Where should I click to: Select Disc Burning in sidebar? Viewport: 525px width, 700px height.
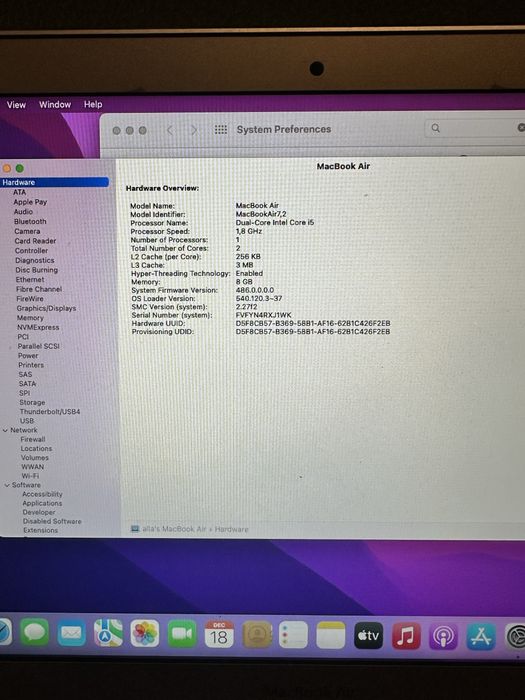(37, 270)
